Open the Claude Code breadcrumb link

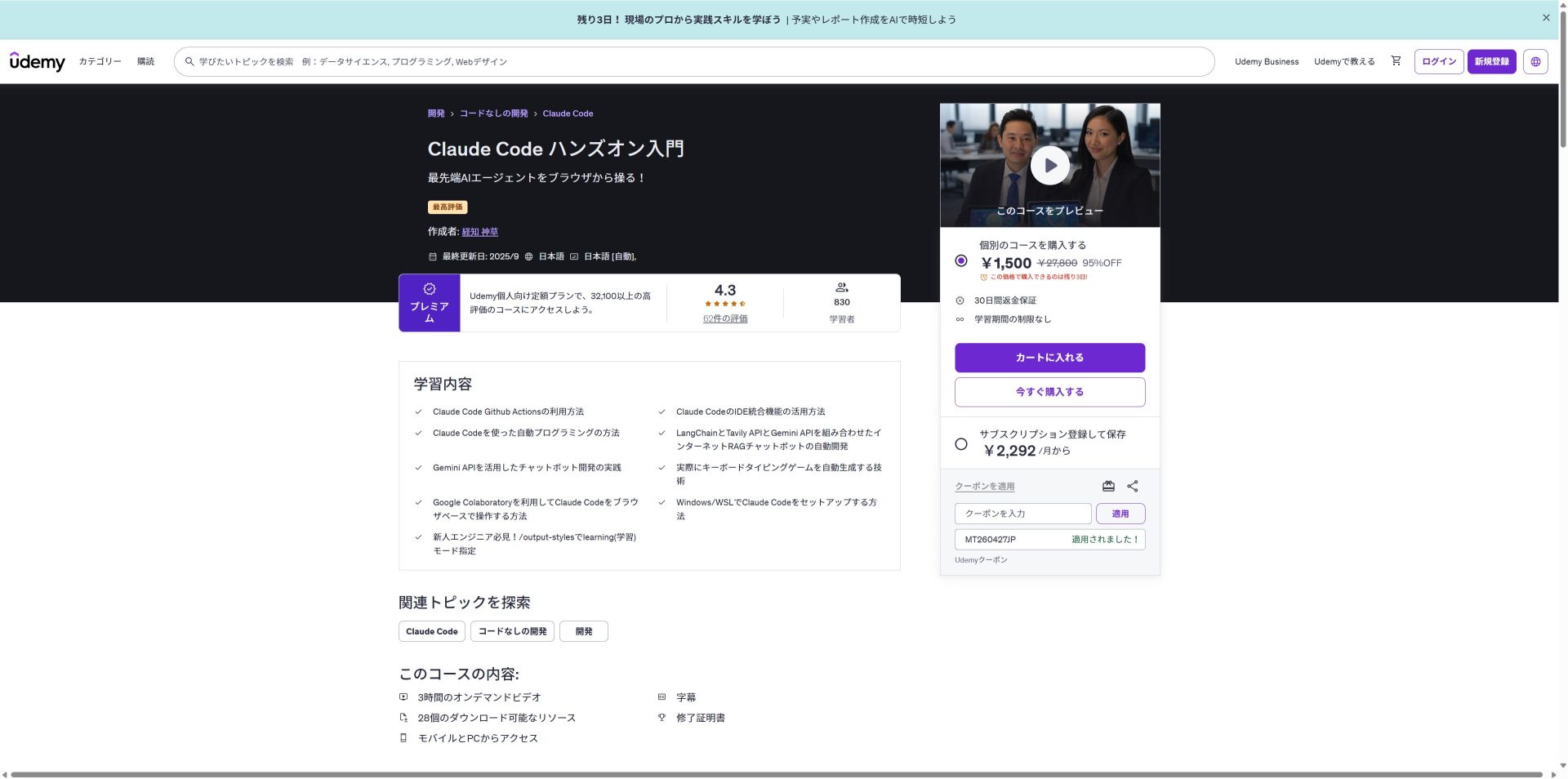click(x=568, y=114)
